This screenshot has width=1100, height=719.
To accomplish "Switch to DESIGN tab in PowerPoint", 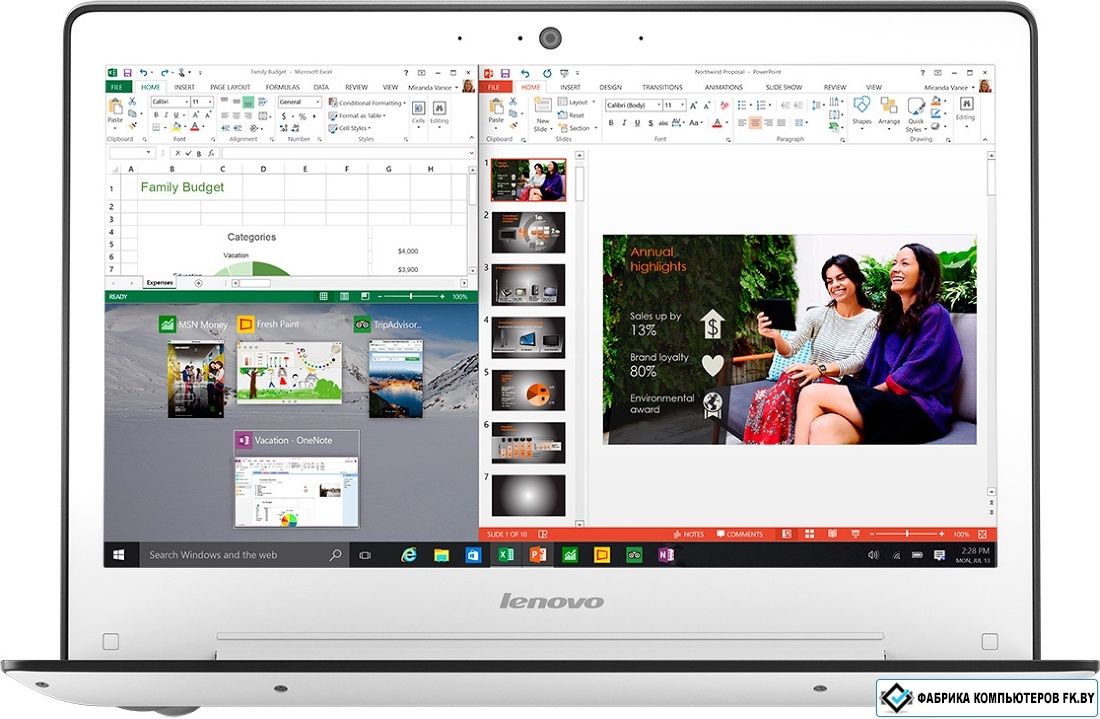I will 610,87.
